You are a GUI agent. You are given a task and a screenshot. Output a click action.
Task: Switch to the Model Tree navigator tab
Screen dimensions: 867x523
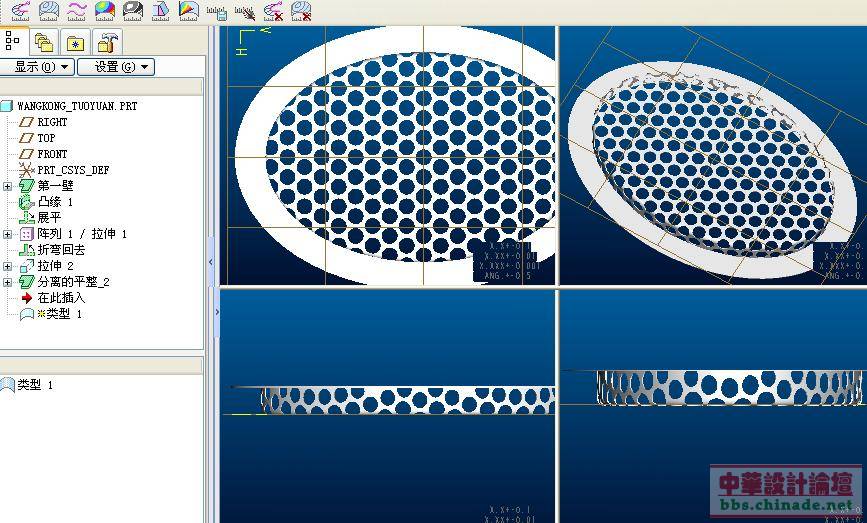click(13, 40)
